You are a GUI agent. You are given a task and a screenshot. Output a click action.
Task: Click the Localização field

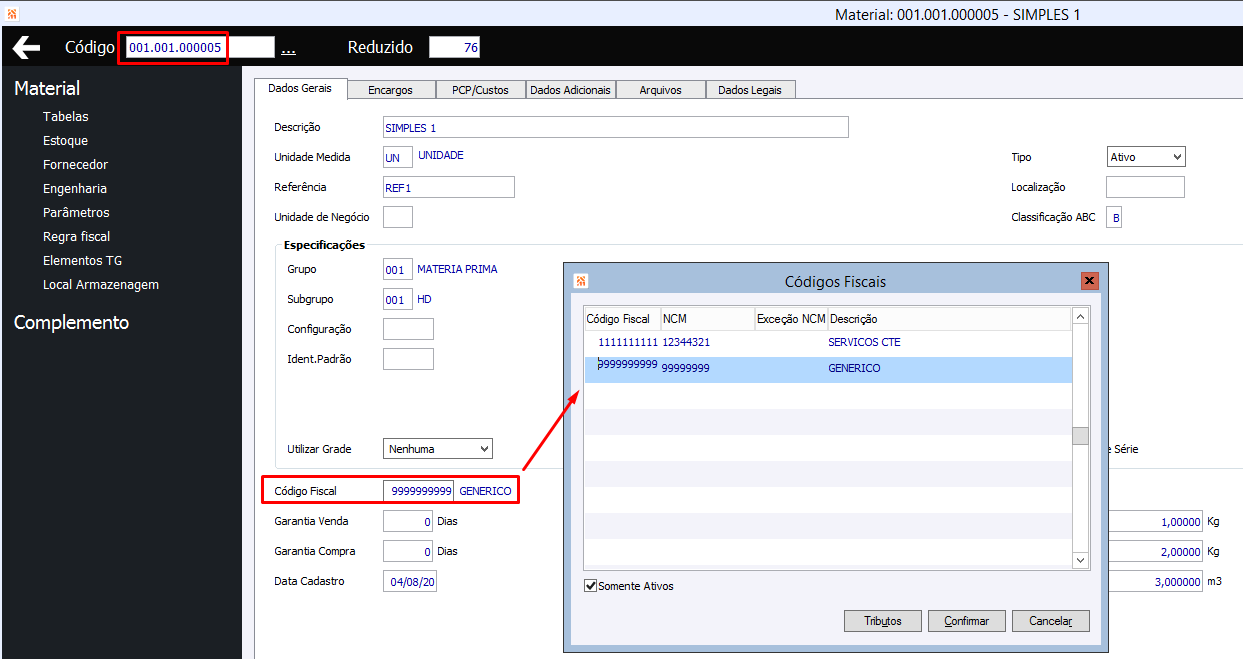(x=1145, y=187)
